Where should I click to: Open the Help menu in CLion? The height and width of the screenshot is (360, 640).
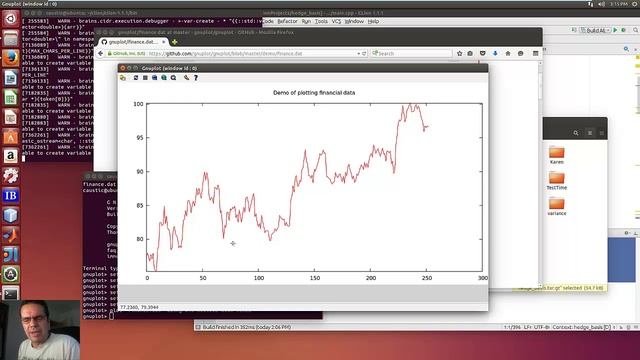click(x=373, y=21)
